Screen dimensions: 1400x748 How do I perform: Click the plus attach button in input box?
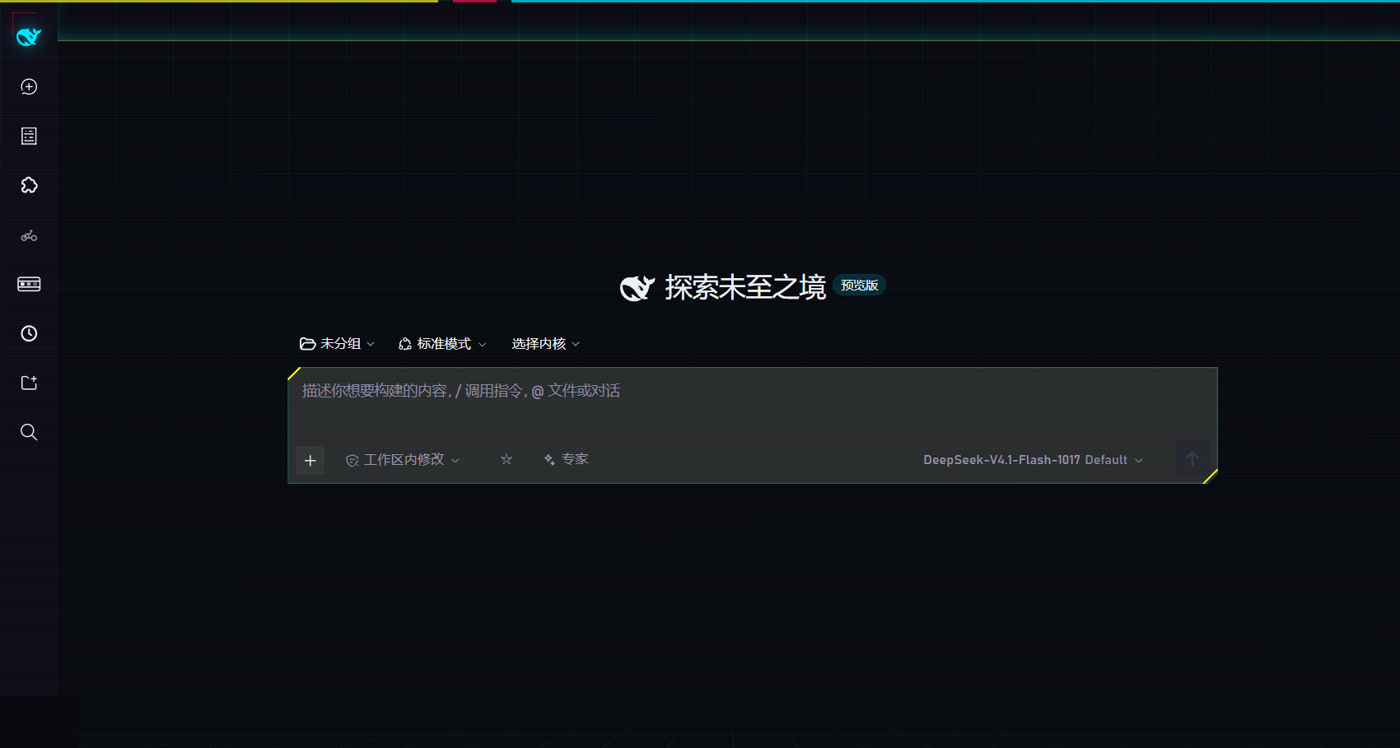(x=310, y=460)
